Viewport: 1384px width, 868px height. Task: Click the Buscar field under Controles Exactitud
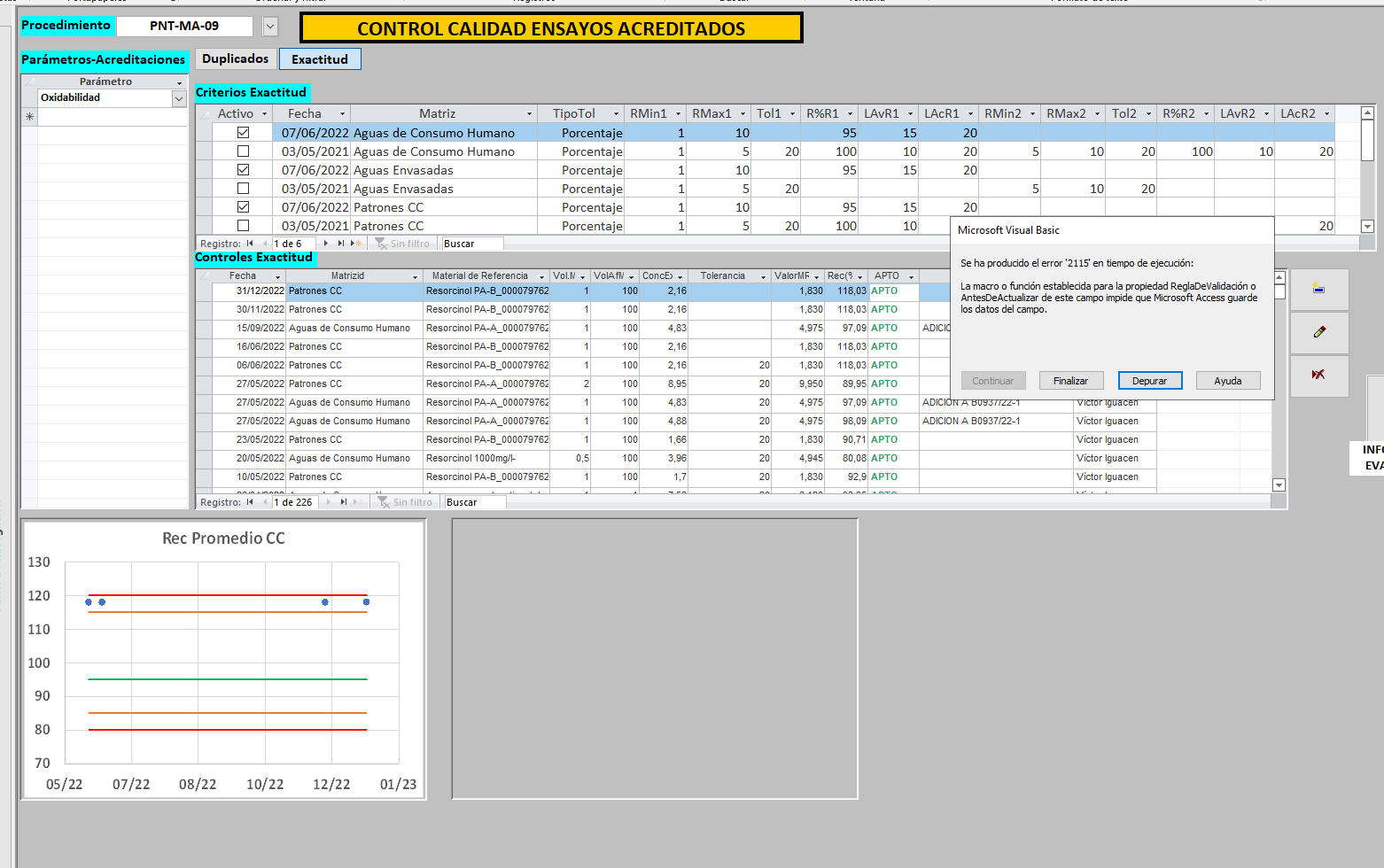tap(474, 502)
